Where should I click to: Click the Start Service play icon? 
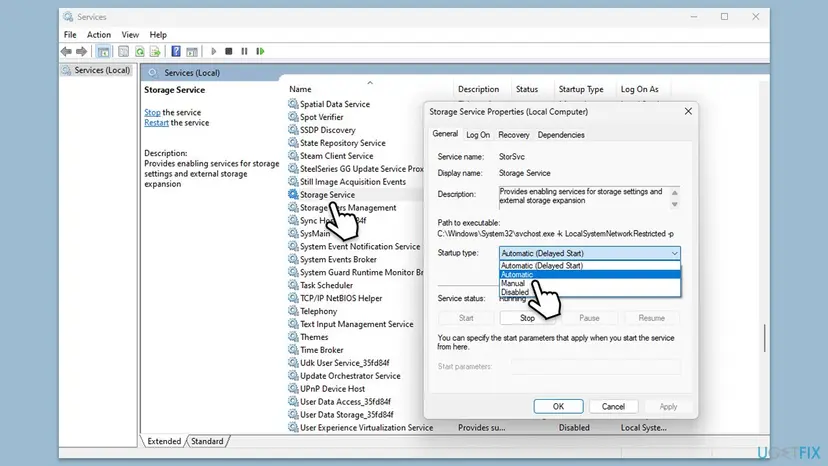tap(213, 51)
